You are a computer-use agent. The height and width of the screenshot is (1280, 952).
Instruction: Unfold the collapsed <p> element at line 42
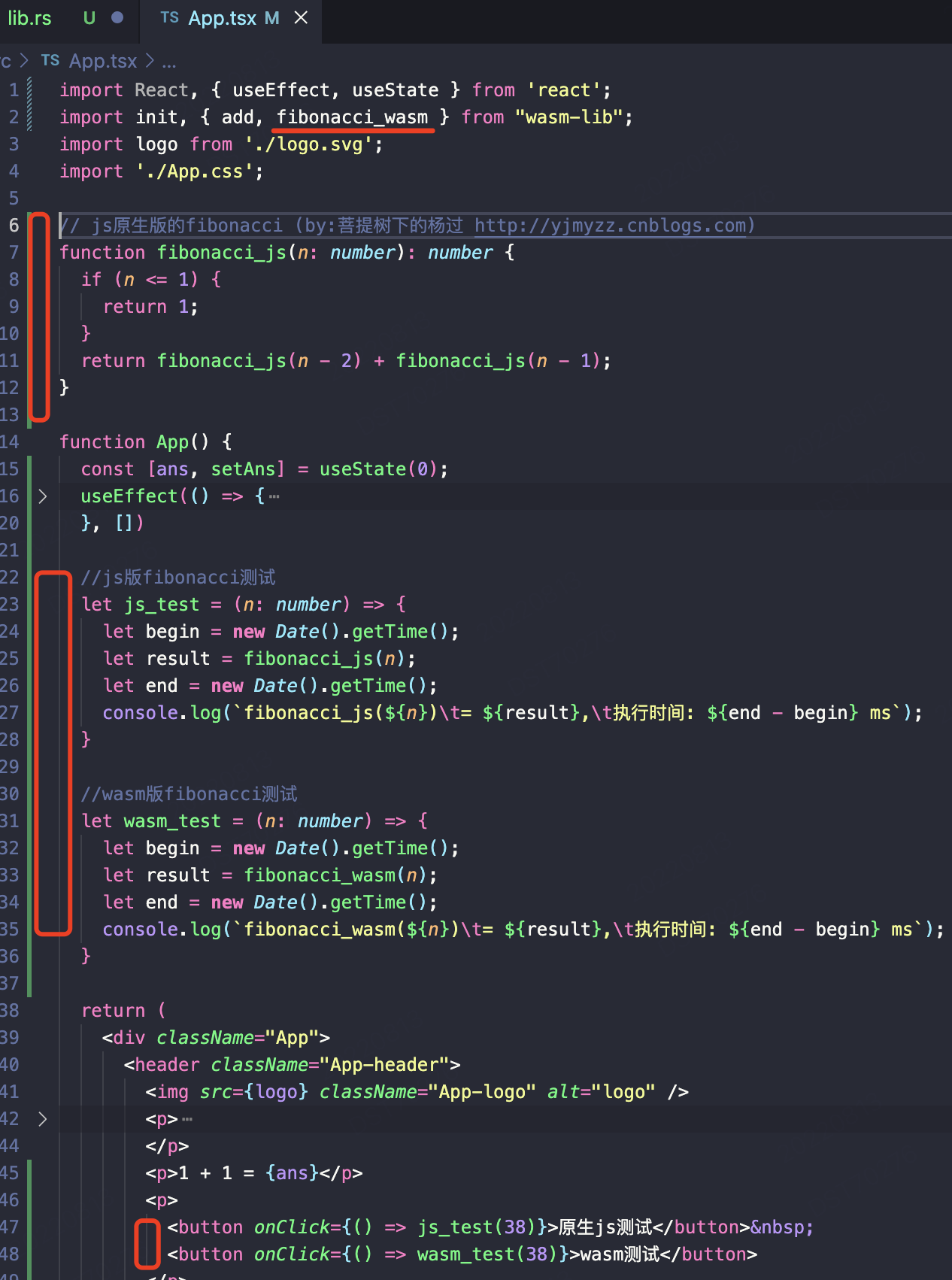tap(43, 1119)
